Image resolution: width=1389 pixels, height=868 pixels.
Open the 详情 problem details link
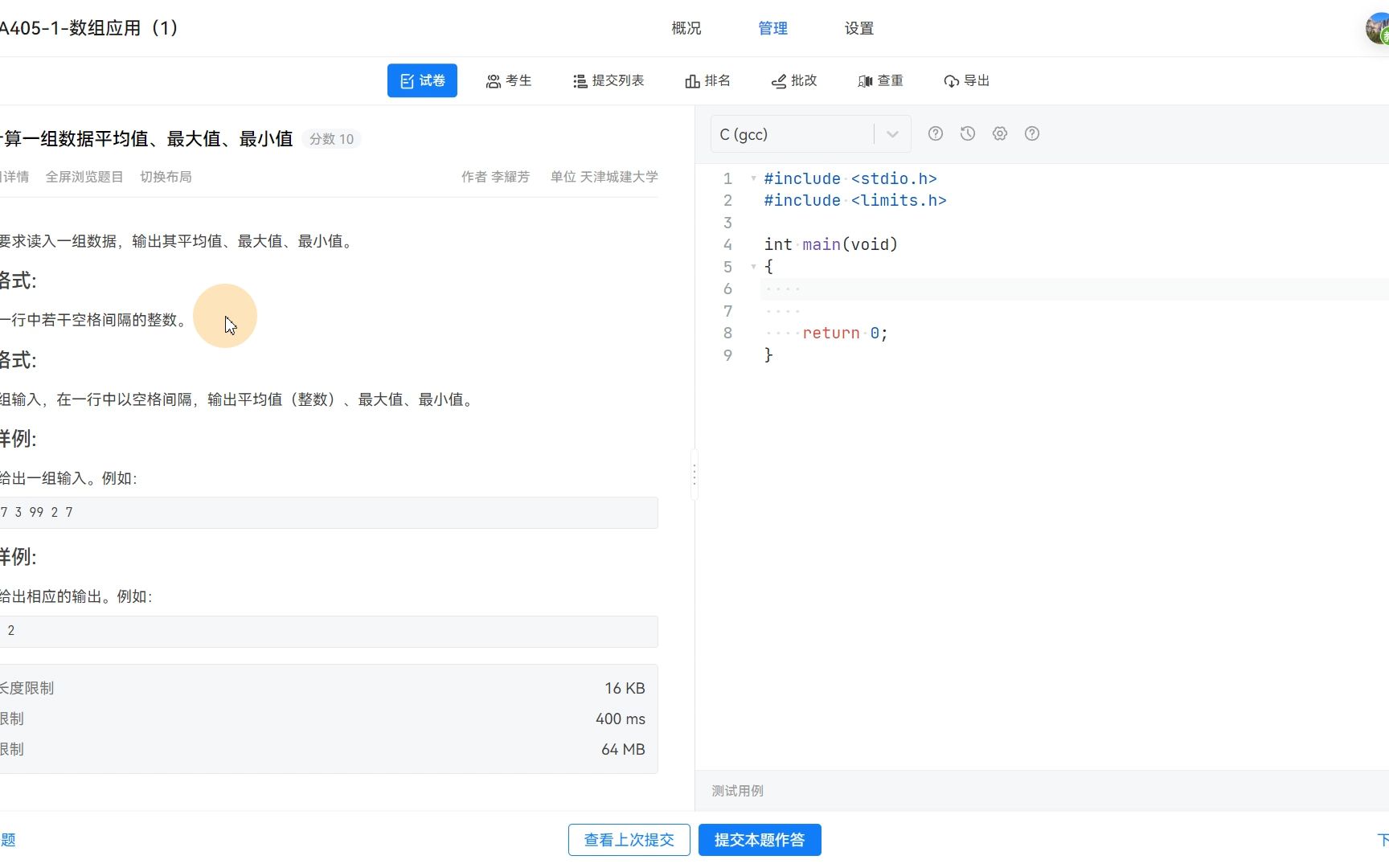click(x=16, y=177)
